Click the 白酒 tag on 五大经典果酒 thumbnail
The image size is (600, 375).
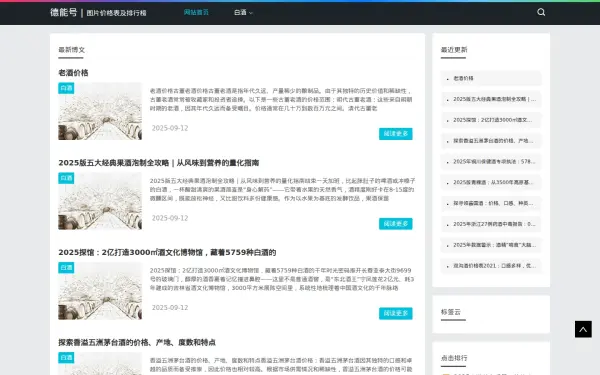tap(66, 178)
